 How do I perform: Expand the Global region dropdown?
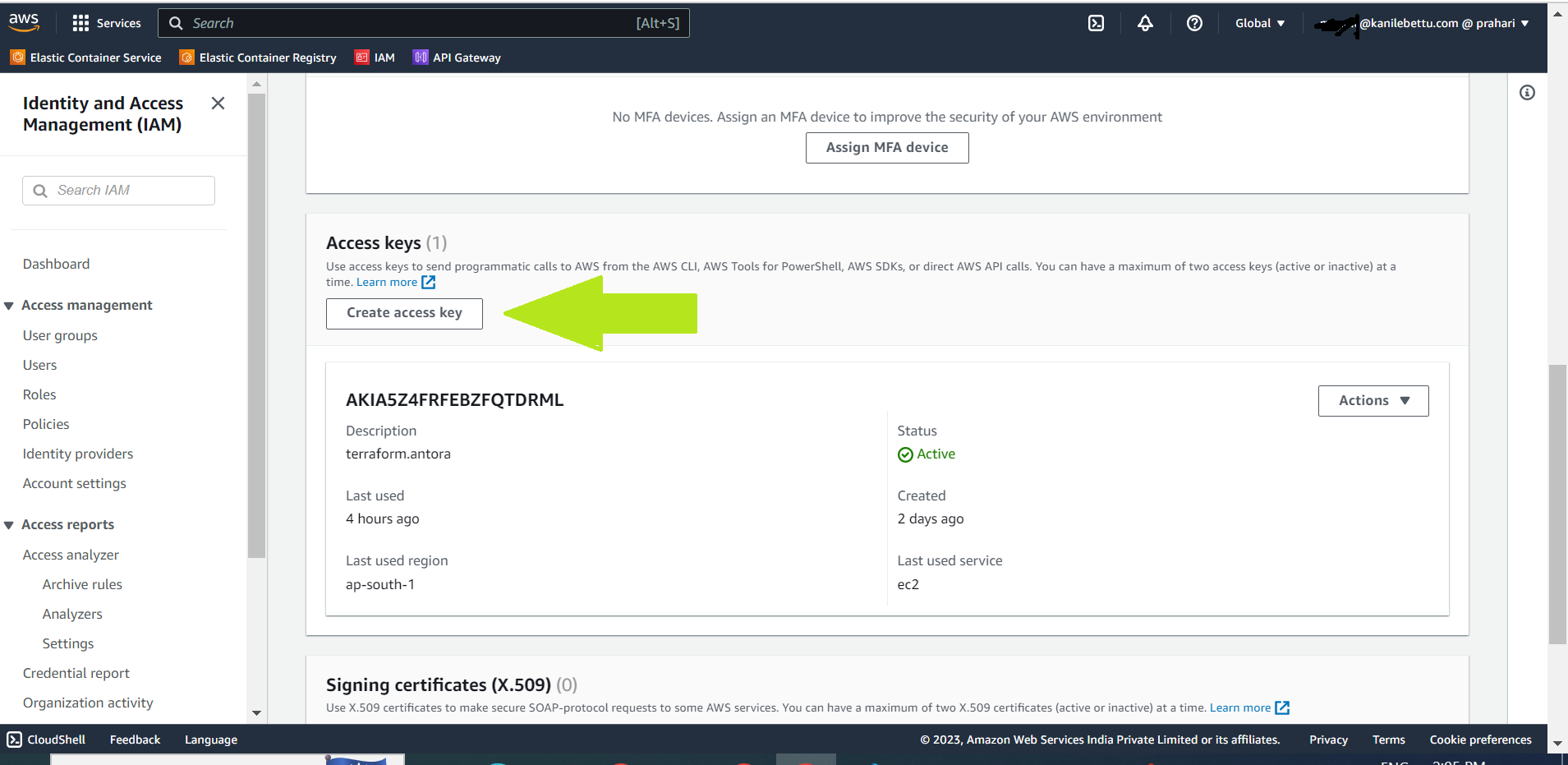pyautogui.click(x=1260, y=23)
